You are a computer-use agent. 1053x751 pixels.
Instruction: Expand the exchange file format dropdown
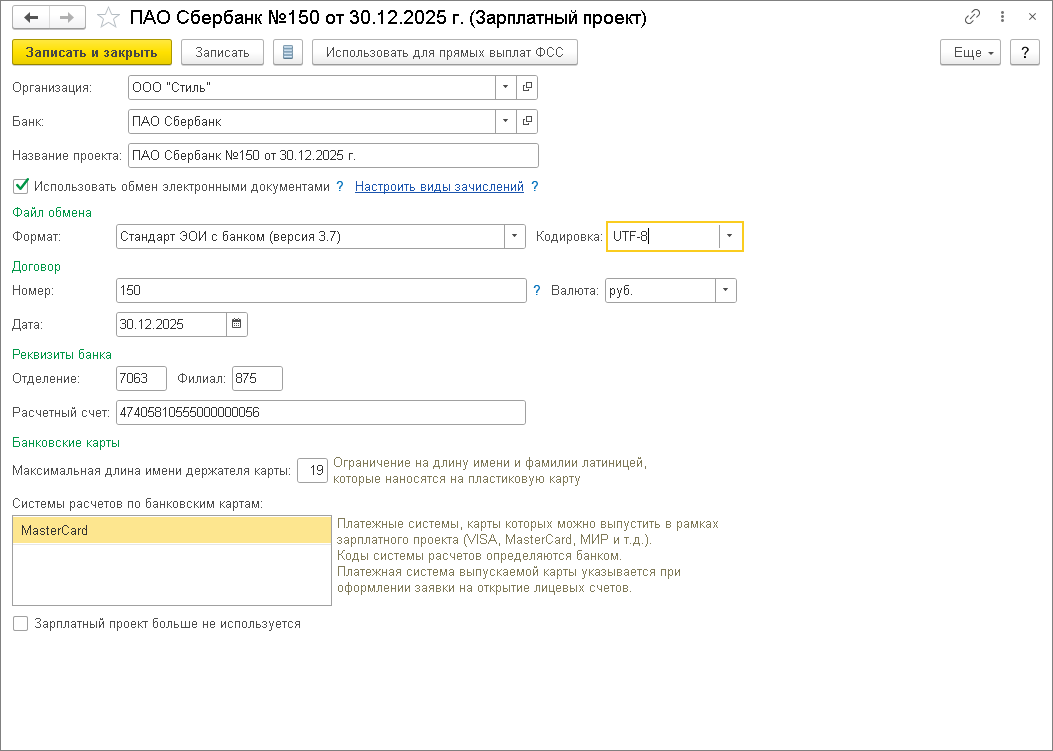514,237
